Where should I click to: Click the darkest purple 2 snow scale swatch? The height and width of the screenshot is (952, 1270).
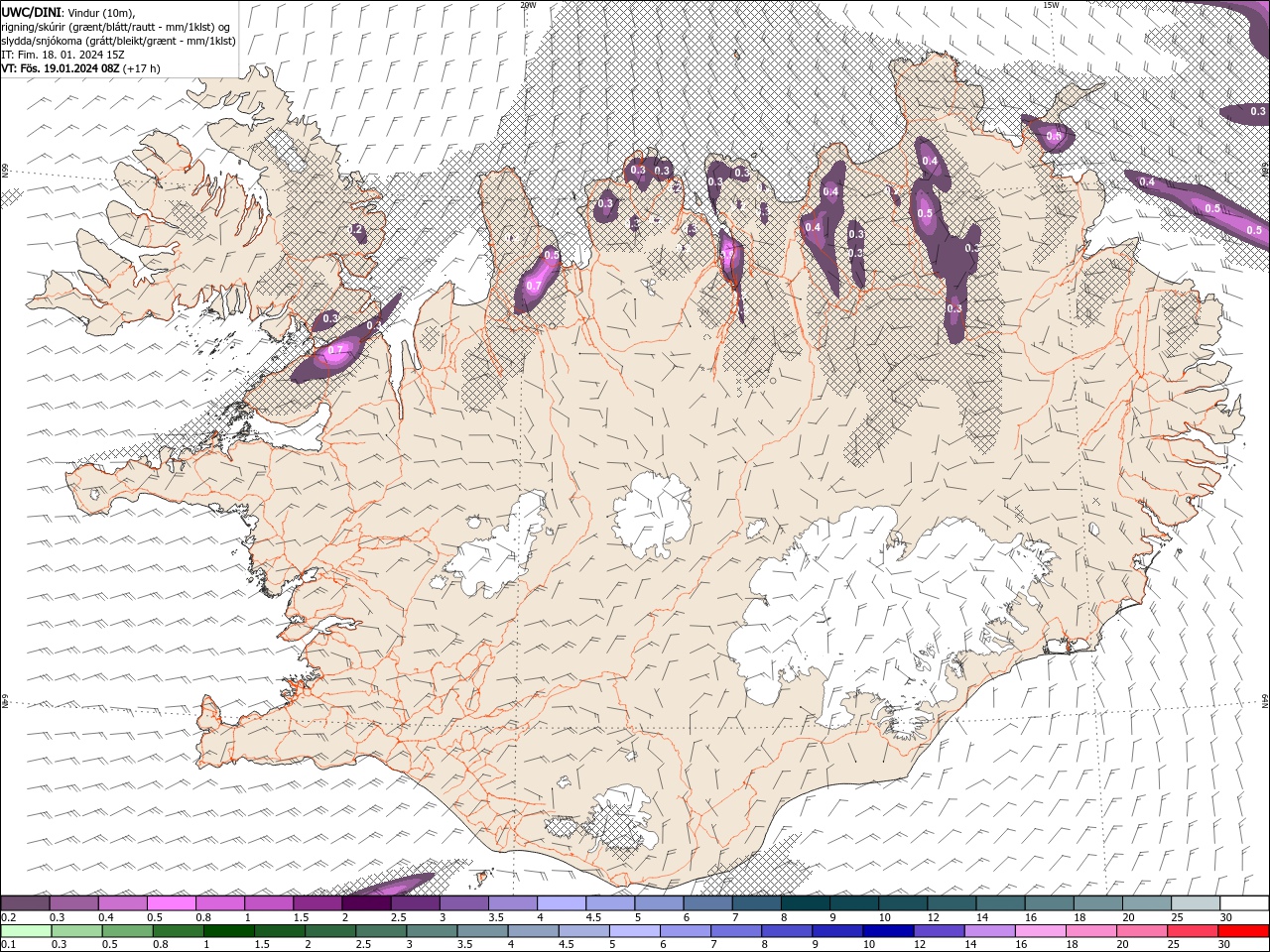366,903
